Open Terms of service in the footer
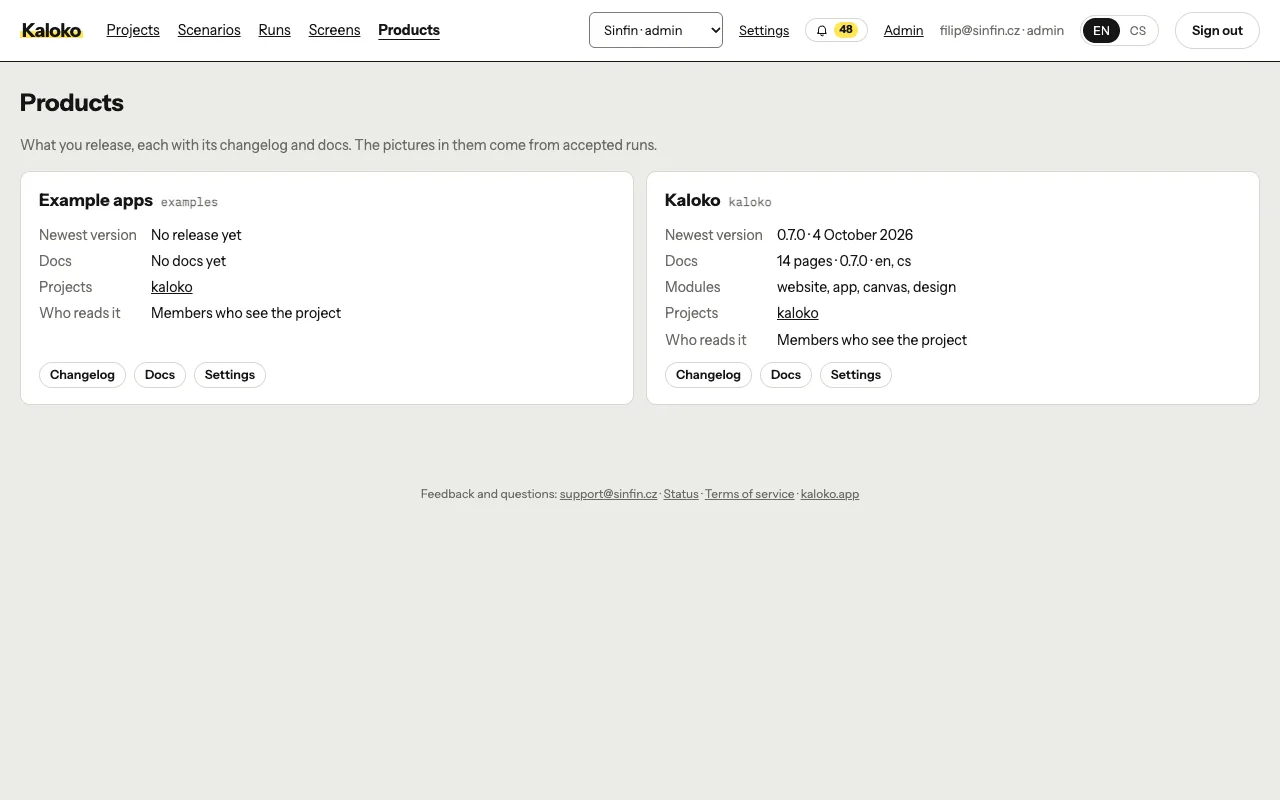This screenshot has height=800, width=1280. [749, 494]
